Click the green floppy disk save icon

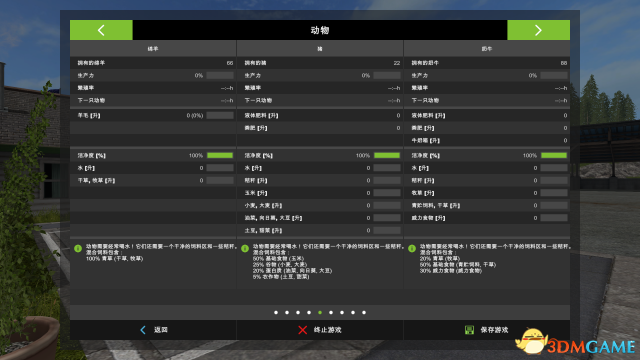[x=469, y=330]
